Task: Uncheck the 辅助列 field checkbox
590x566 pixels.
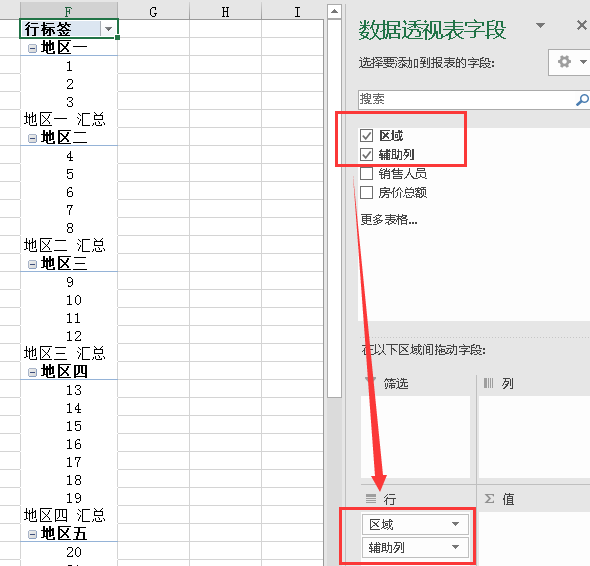Action: [x=366, y=154]
